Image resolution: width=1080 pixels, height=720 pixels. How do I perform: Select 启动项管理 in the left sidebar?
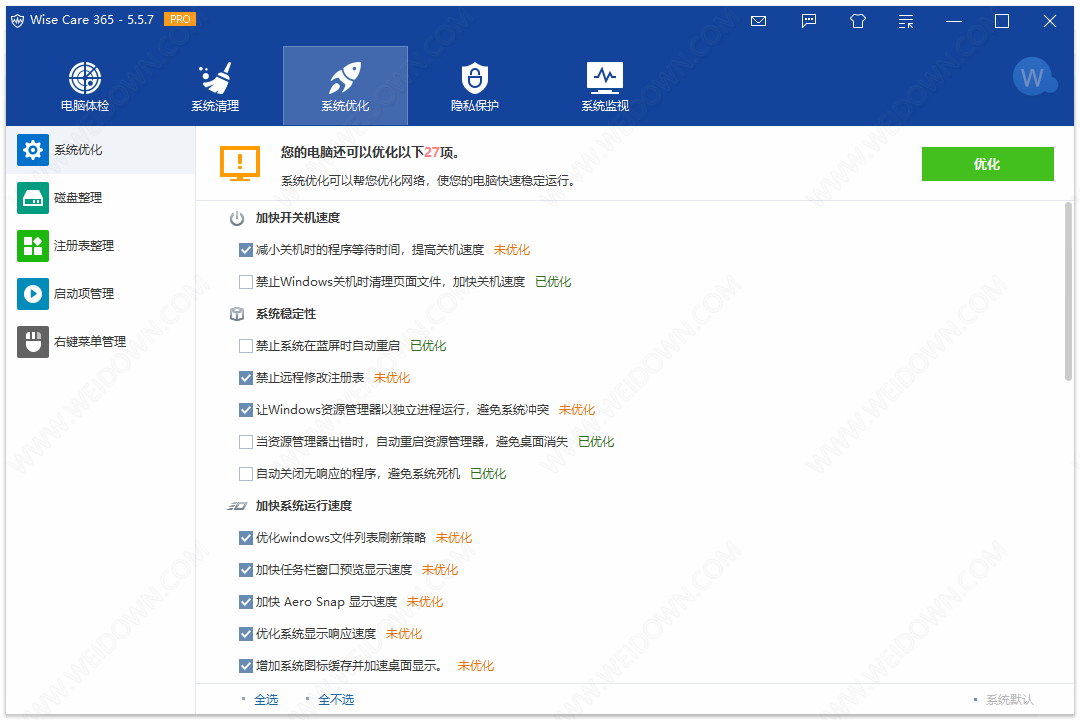(83, 294)
